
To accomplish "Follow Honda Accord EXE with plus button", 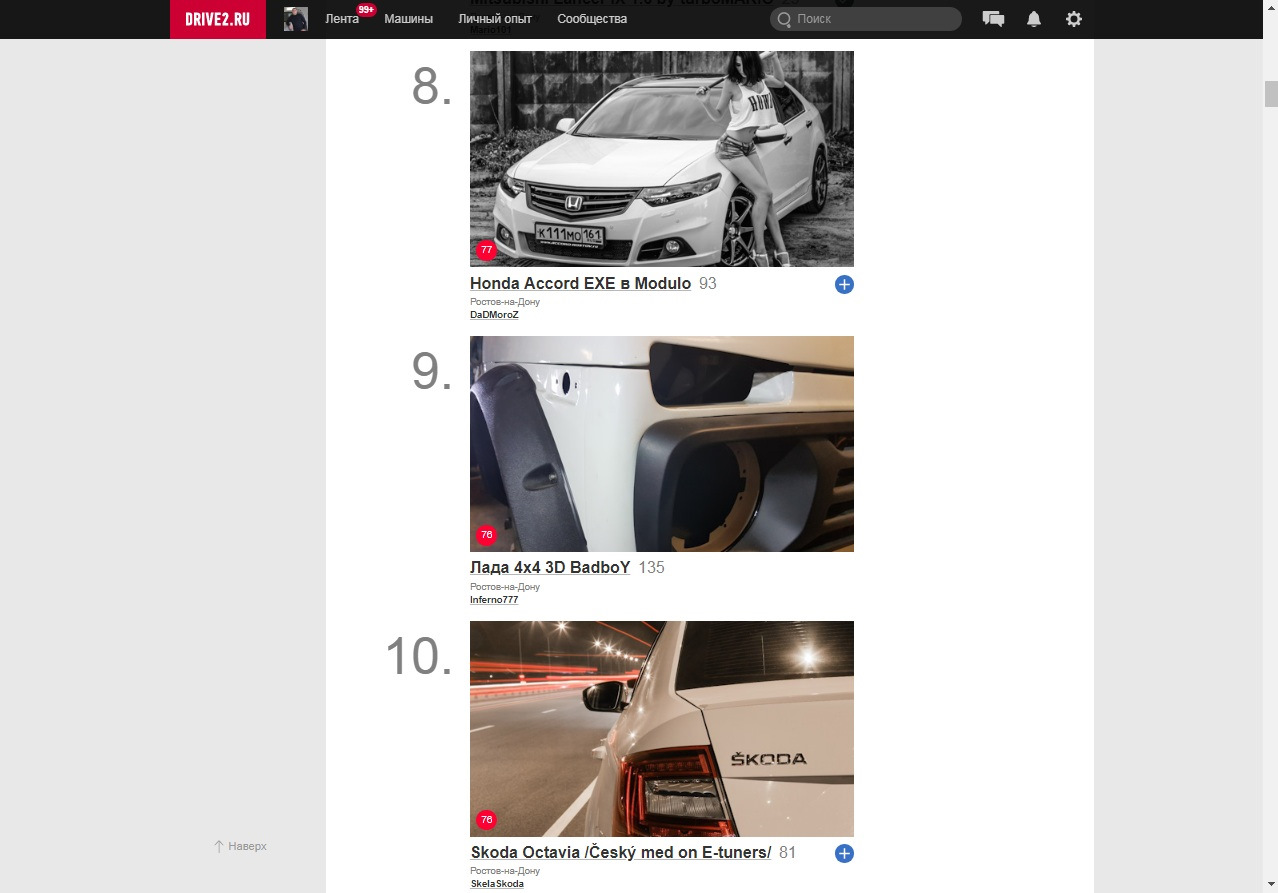I will pyautogui.click(x=844, y=285).
